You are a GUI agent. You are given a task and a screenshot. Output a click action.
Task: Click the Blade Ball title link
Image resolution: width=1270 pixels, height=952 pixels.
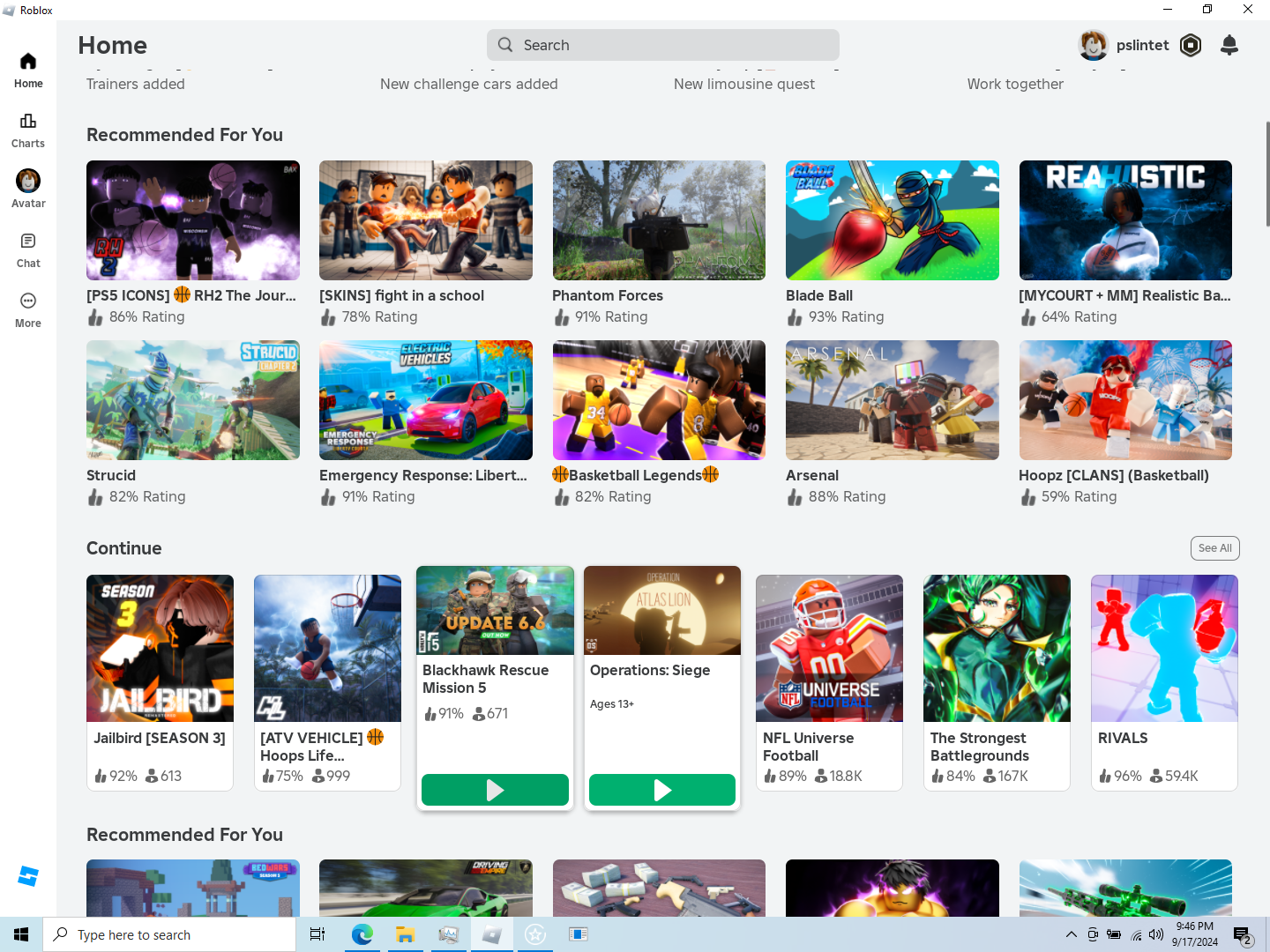pyautogui.click(x=819, y=295)
